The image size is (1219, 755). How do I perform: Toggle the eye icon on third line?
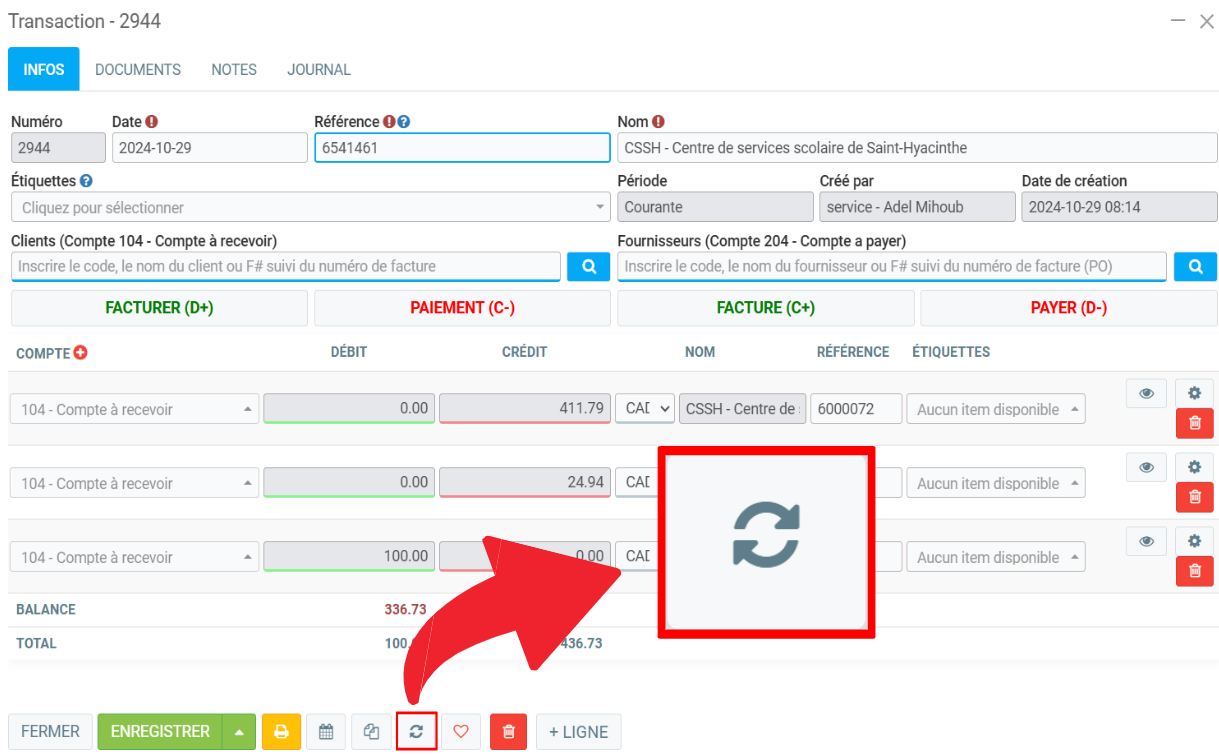coord(1146,541)
